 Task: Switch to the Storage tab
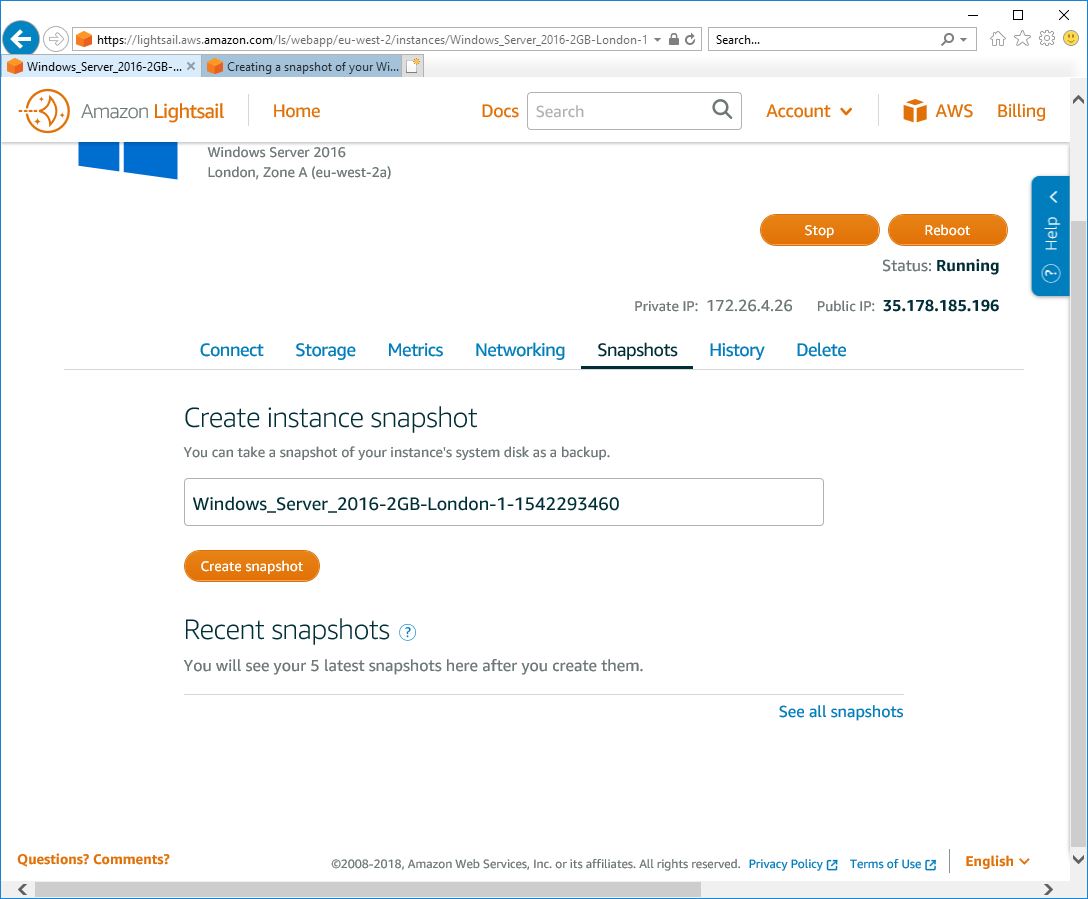pyautogui.click(x=325, y=350)
